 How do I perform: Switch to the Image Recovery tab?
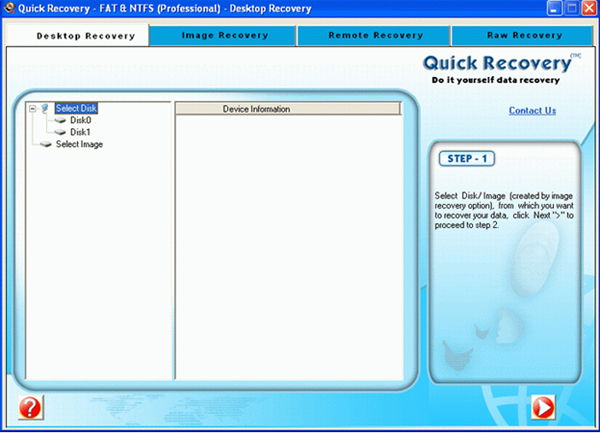click(x=224, y=35)
